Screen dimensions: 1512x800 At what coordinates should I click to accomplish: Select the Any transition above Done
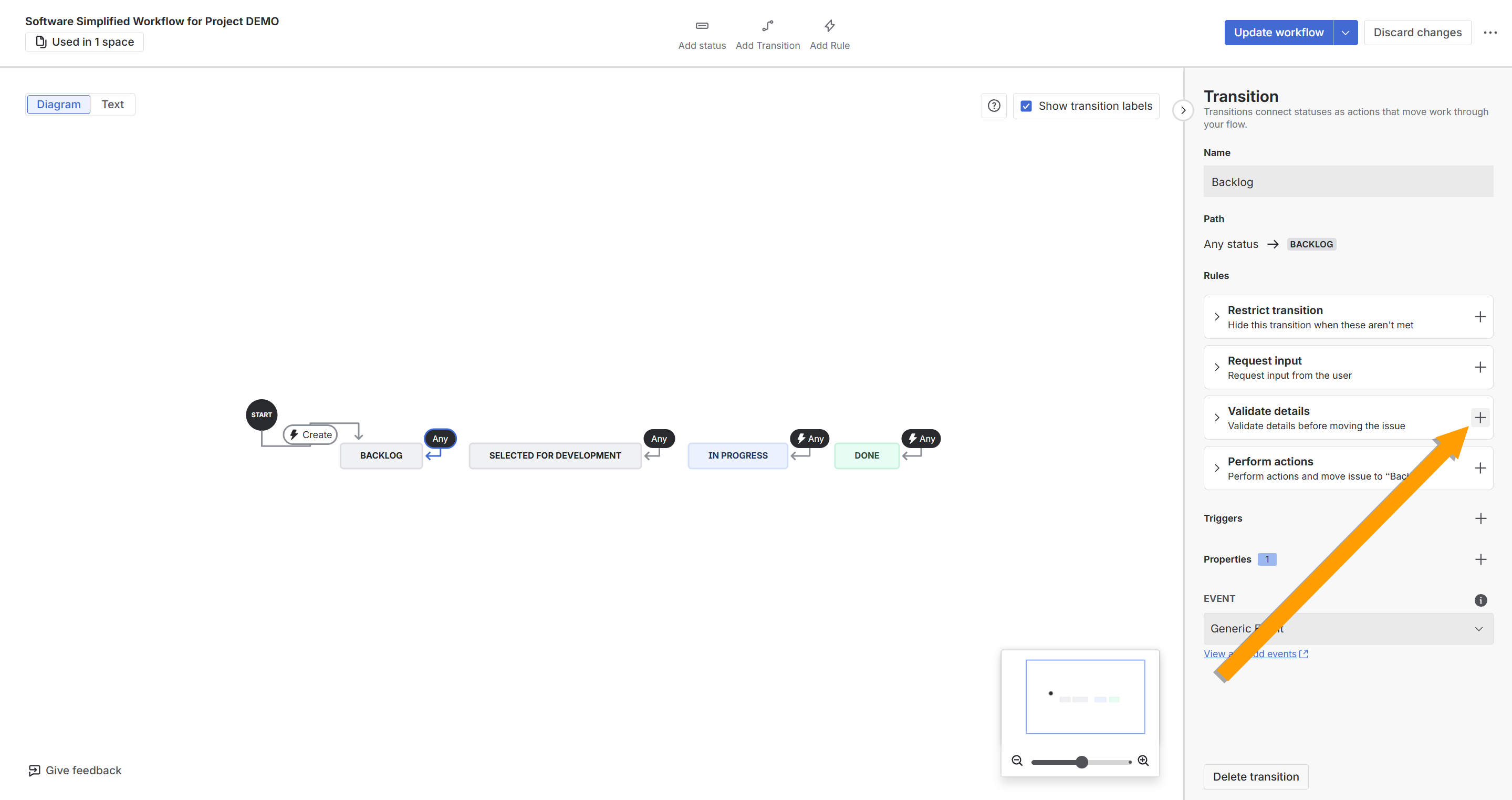coord(921,439)
